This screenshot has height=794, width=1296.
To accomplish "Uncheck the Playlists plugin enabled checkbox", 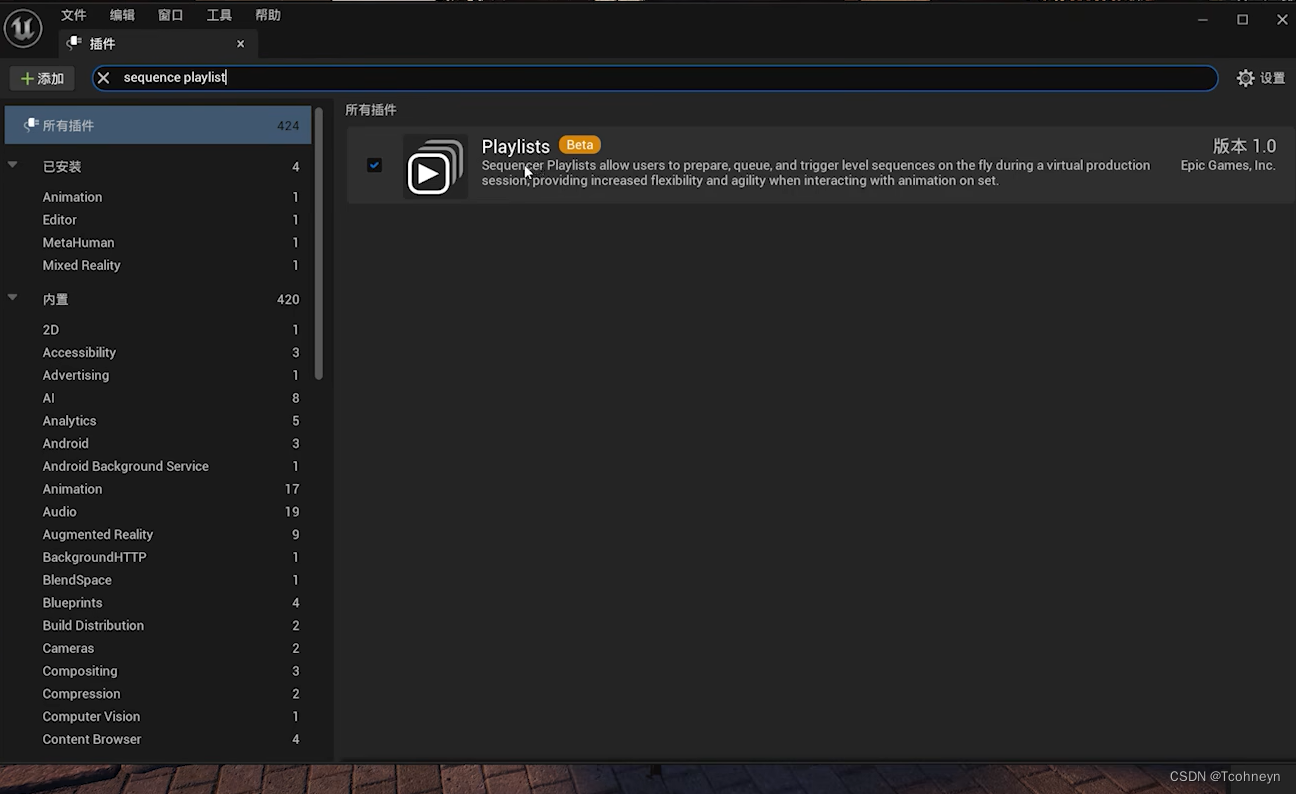I will 374,165.
